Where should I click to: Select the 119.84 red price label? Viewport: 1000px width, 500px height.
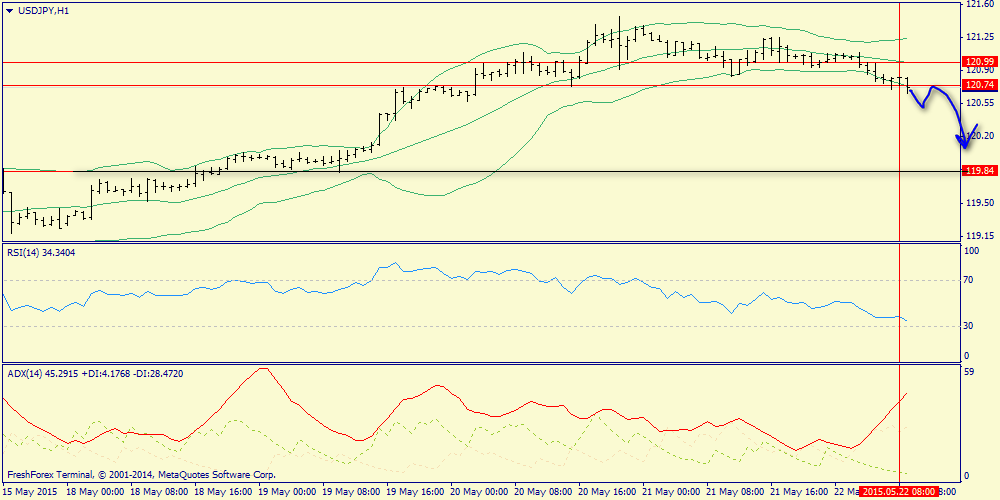point(980,171)
